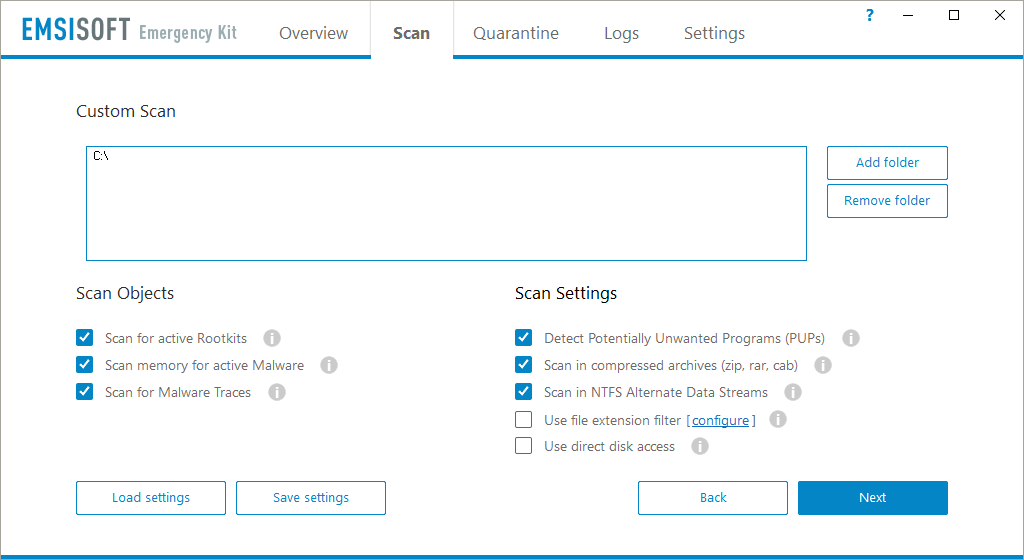This screenshot has width=1024, height=560.
Task: Click info icon beside Scan for Malware Traces
Action: point(277,392)
